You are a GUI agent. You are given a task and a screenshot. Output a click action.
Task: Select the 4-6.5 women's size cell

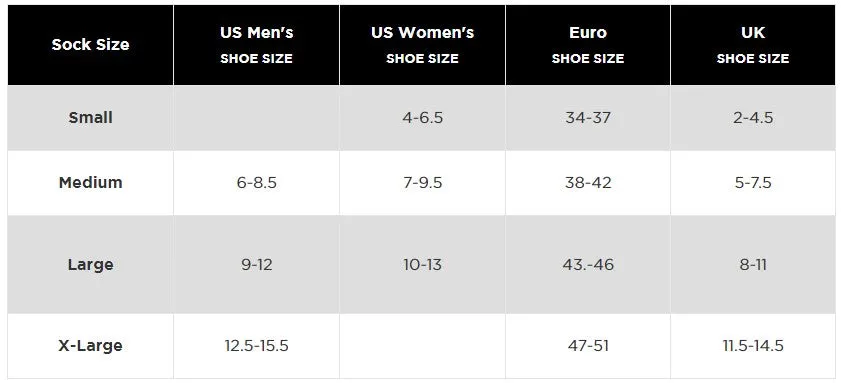[x=423, y=117]
